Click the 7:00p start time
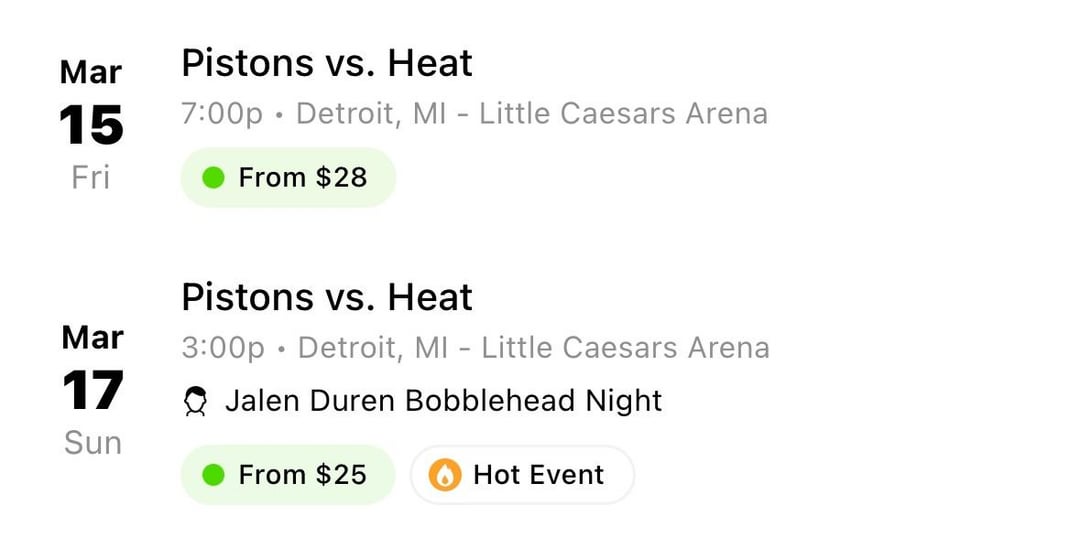This screenshot has width=1080, height=559. [x=222, y=114]
